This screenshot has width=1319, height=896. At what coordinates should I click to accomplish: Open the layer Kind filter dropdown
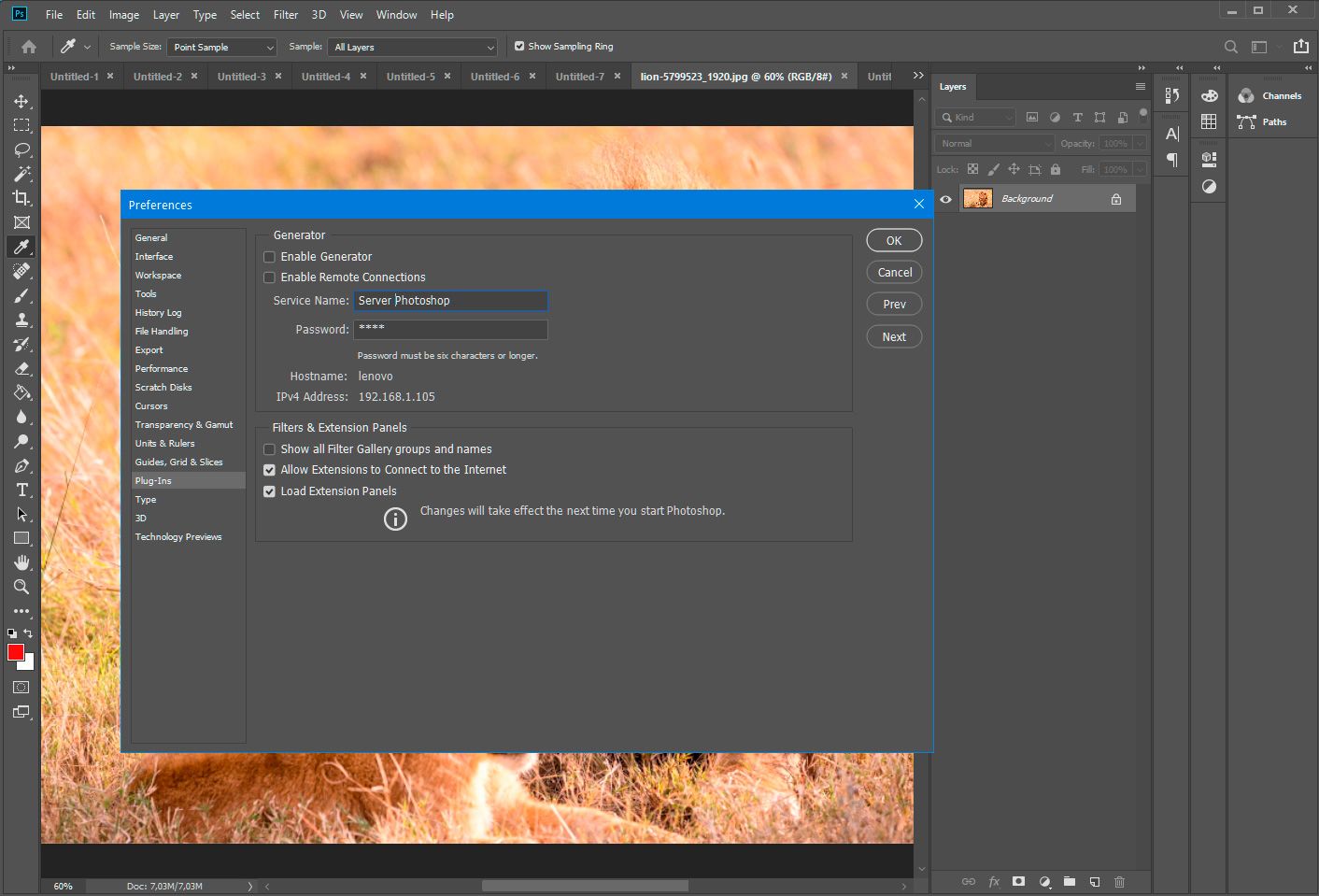[975, 118]
